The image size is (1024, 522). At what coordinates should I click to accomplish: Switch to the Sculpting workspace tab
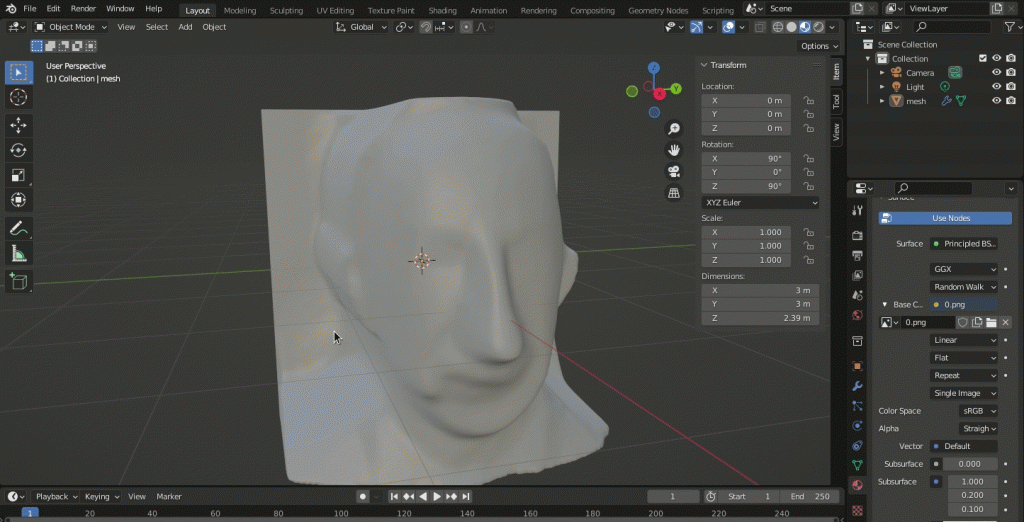pyautogui.click(x=286, y=10)
